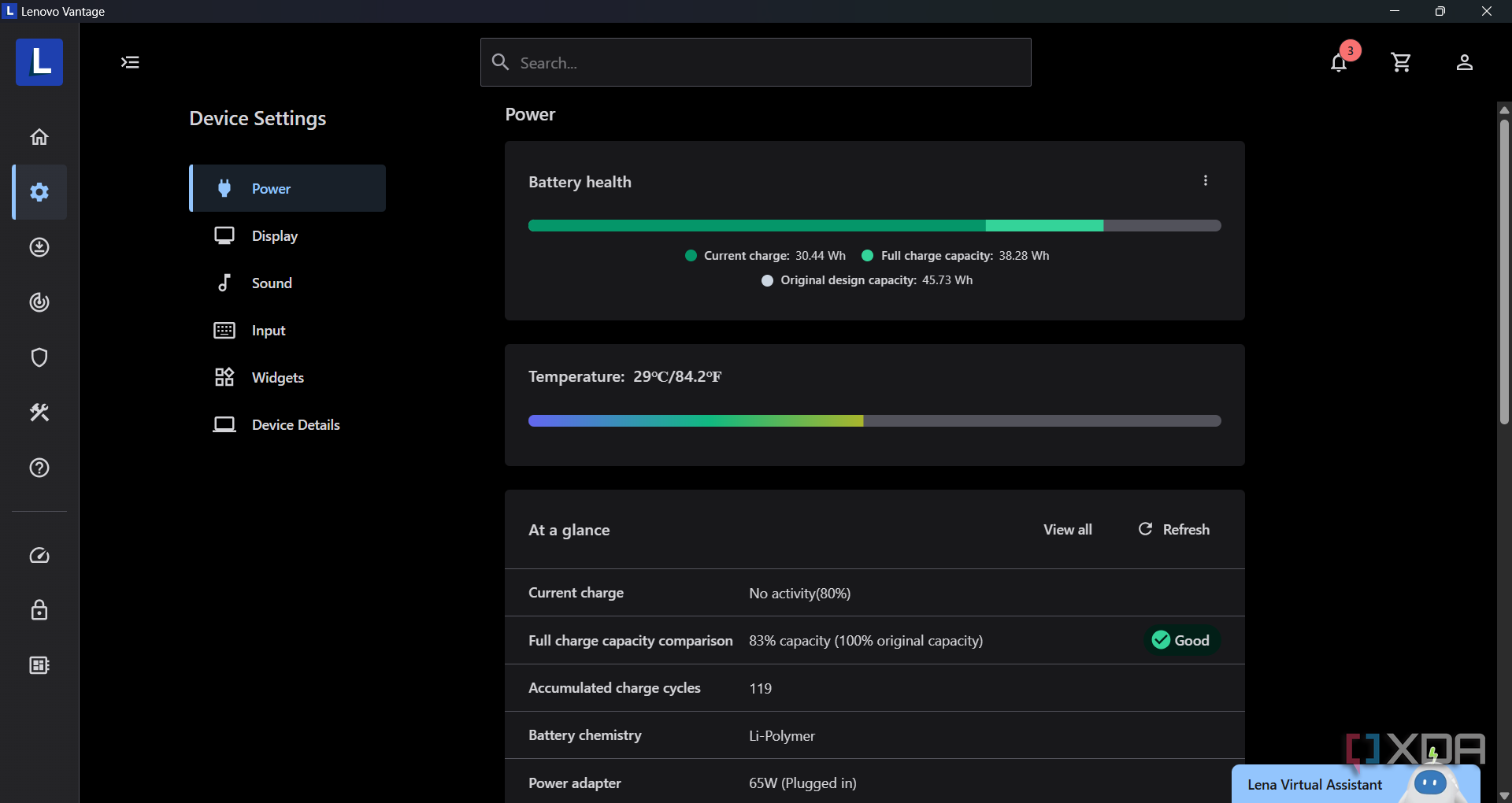Screen dimensions: 1512x803
Task: Open the shopping cart icon
Action: coord(1401,62)
